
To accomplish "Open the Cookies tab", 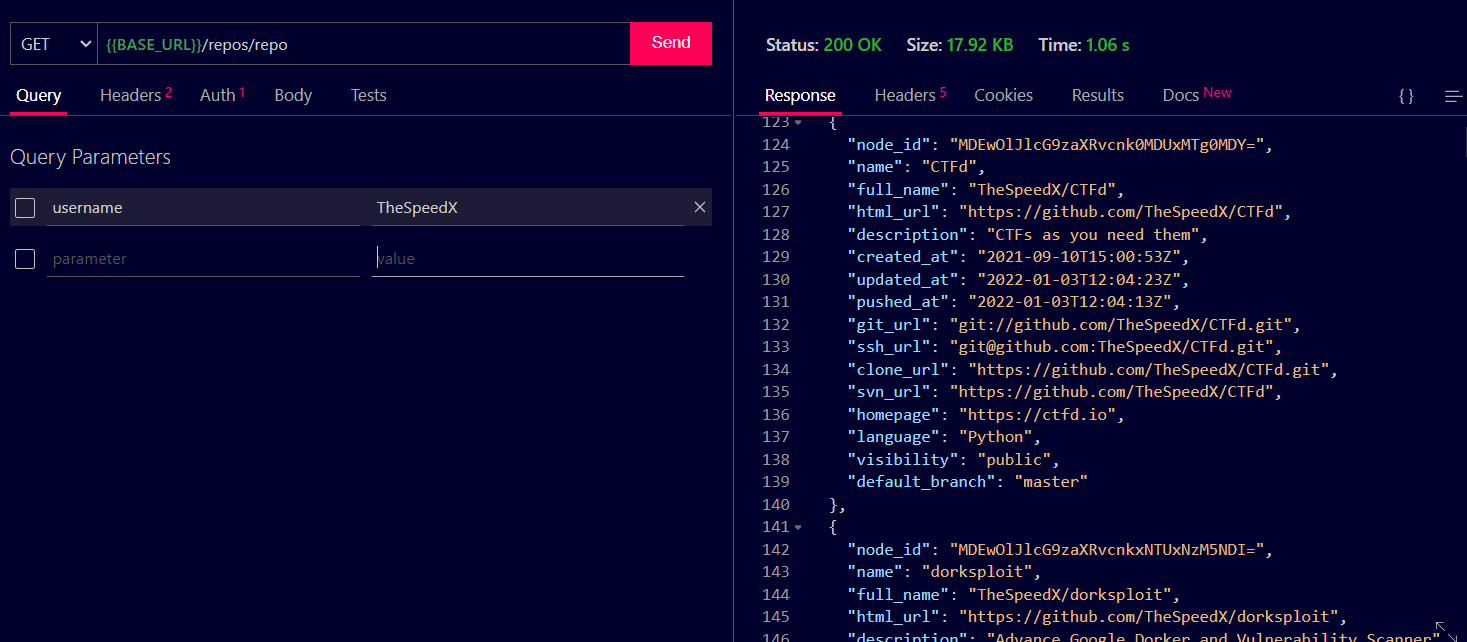I will tap(1003, 95).
